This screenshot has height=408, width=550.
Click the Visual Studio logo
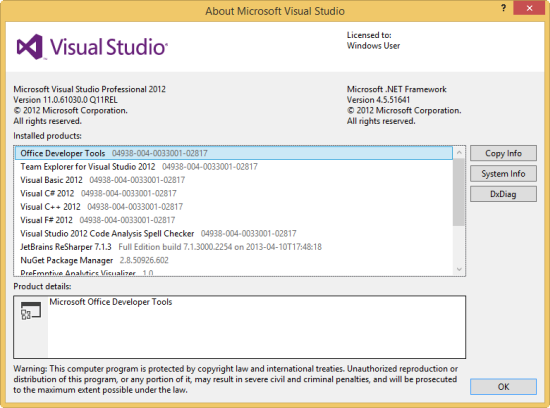point(92,47)
